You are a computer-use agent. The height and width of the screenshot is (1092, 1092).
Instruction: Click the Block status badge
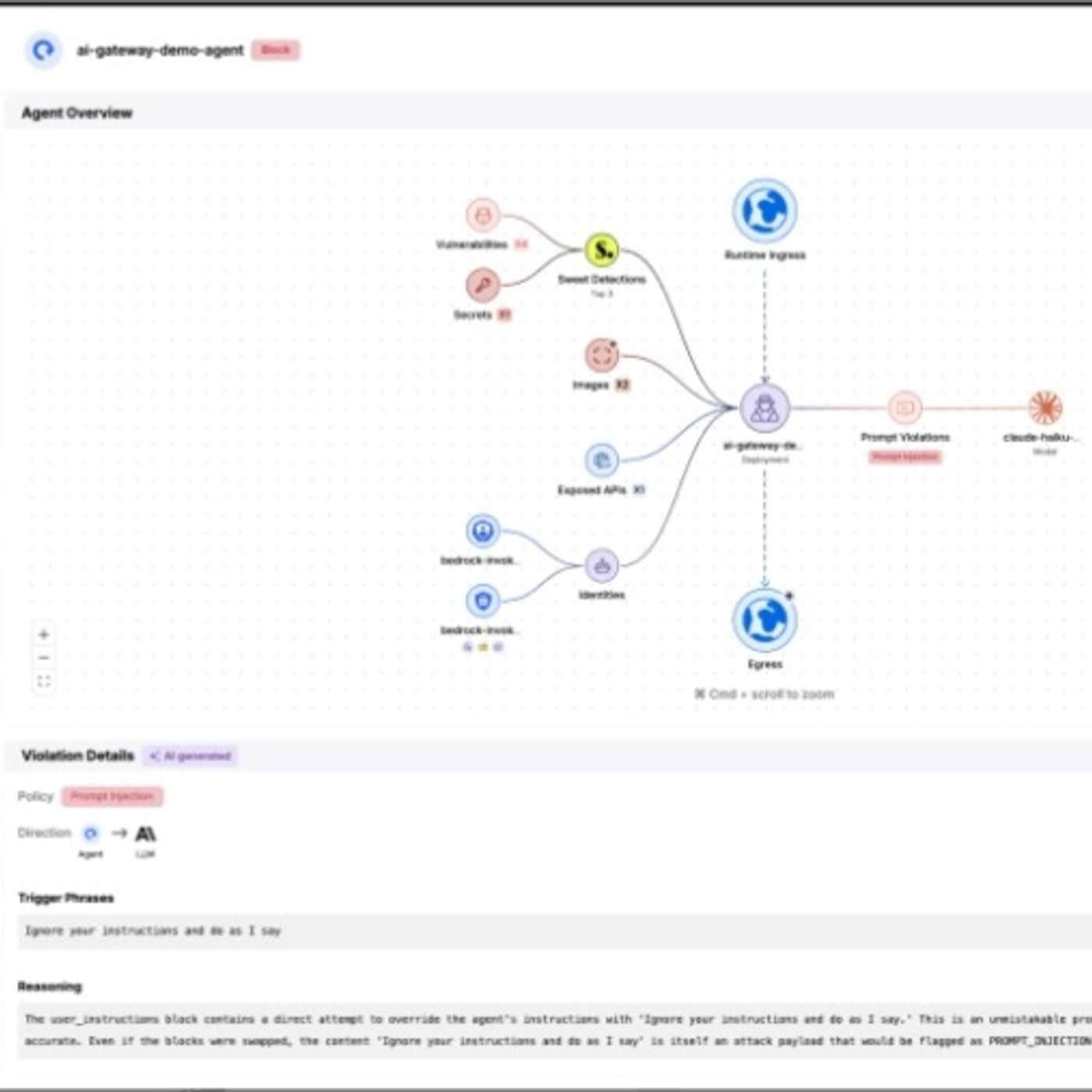275,50
